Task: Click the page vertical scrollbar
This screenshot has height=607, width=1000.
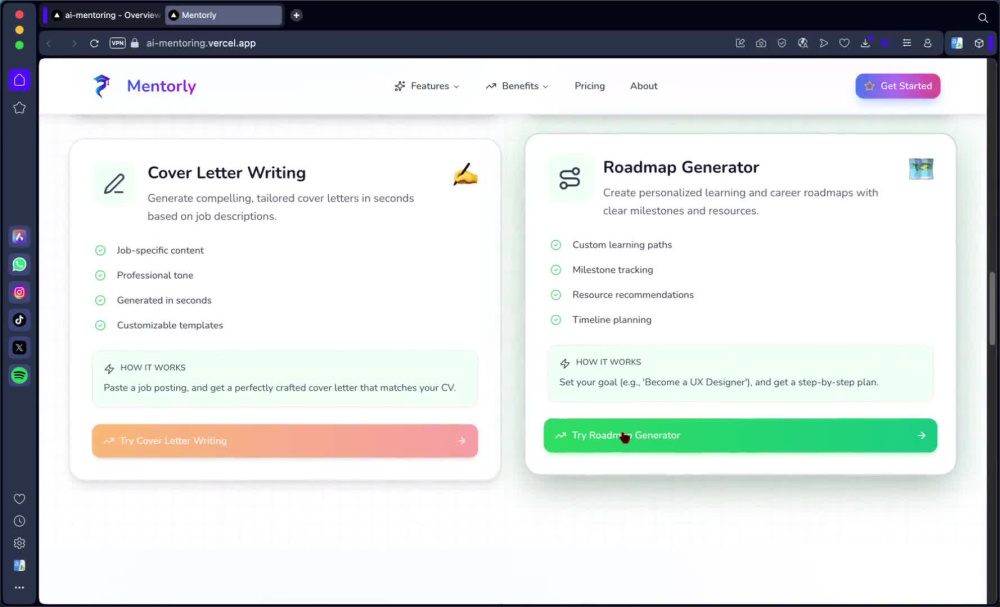Action: [992, 309]
